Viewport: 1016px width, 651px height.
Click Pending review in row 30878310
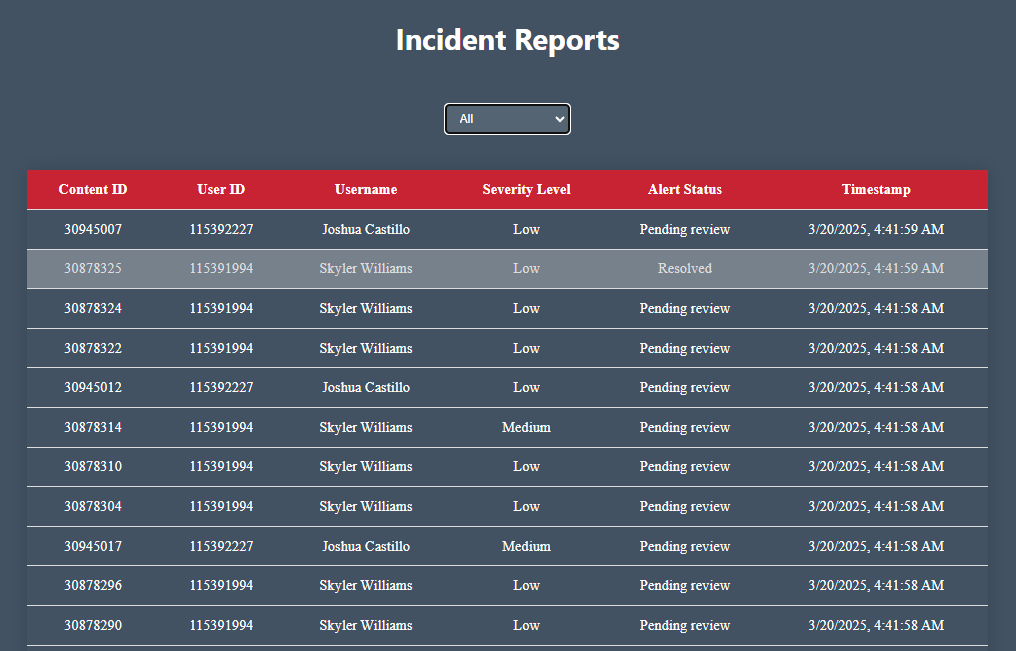point(685,466)
